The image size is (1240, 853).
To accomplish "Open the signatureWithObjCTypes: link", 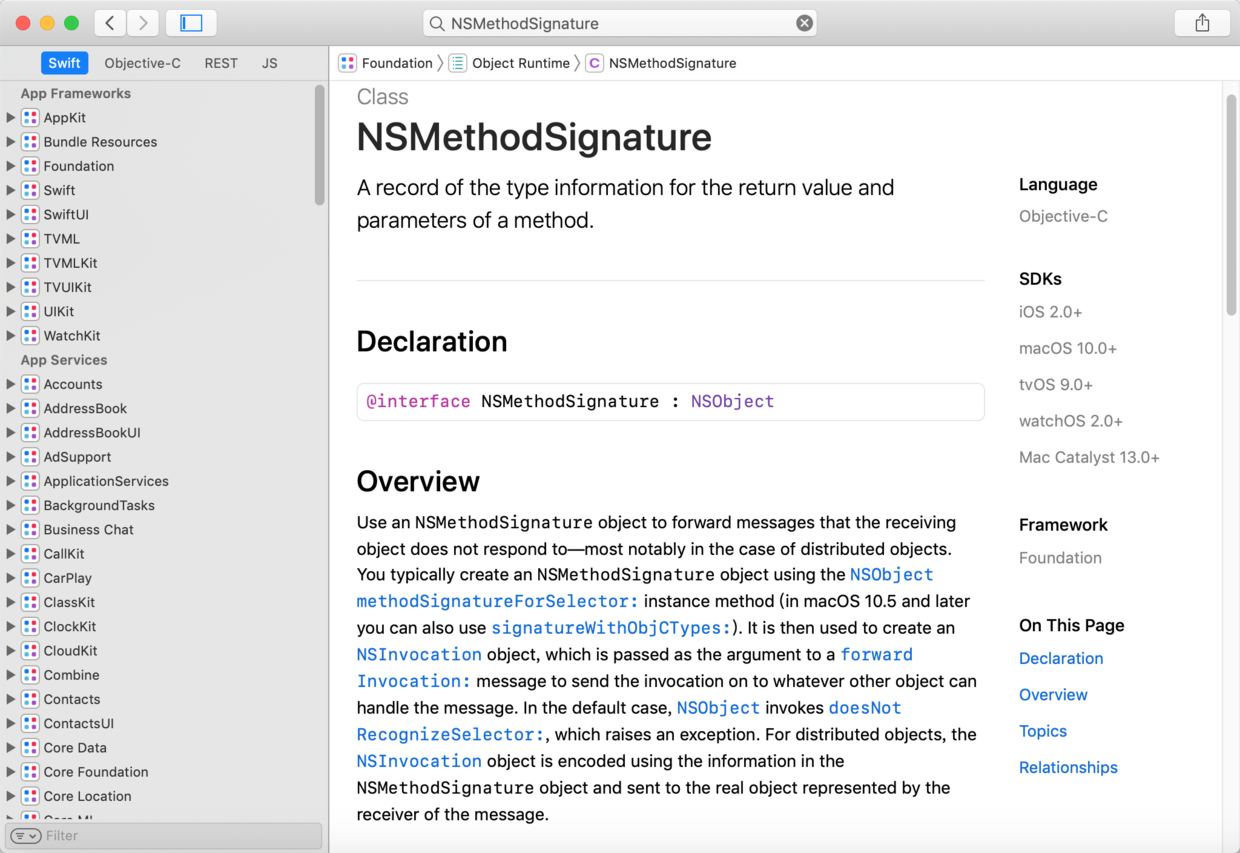I will point(611,628).
